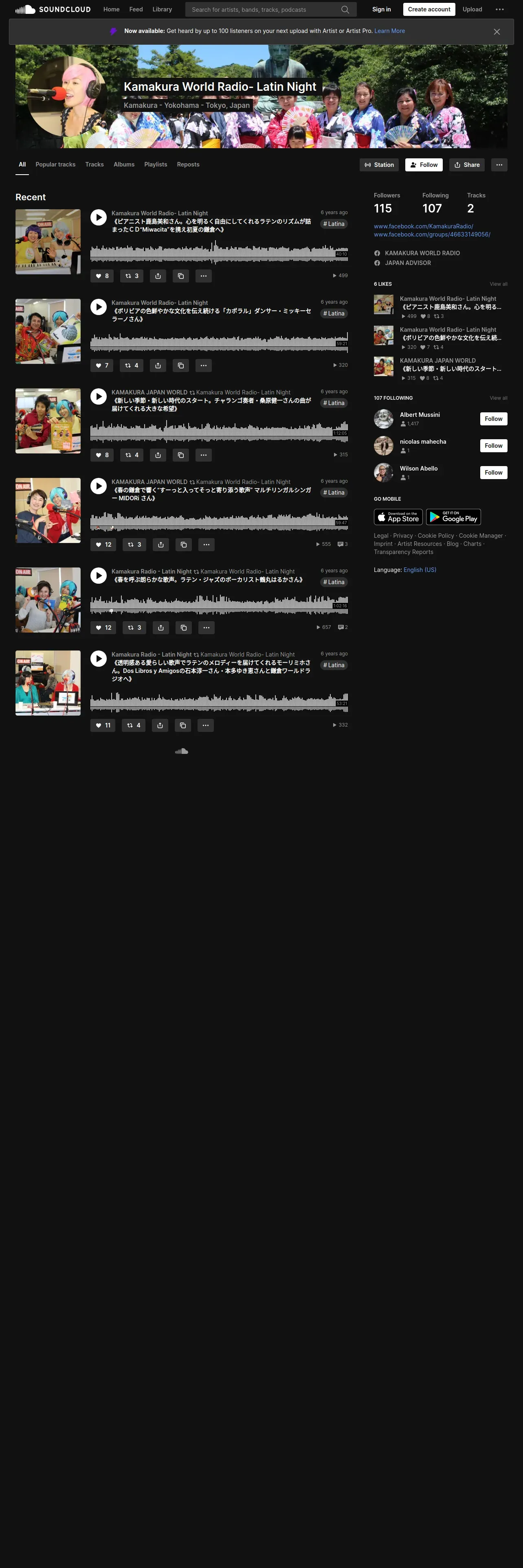Copy link of 鶴丸はるかさん track
Image resolution: width=523 pixels, height=1568 pixels.
tap(184, 627)
